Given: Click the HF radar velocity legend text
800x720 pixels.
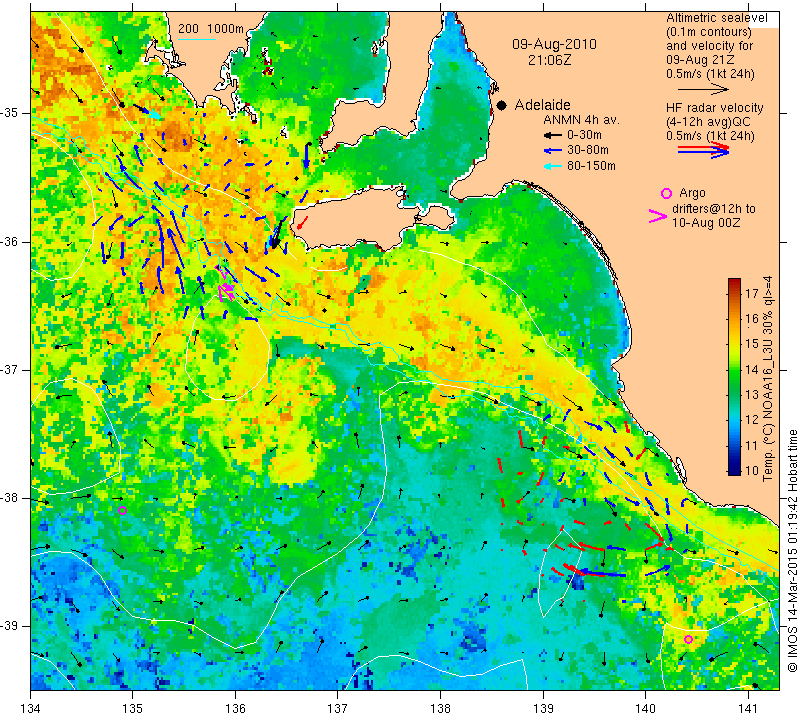Looking at the screenshot, I should click(x=714, y=108).
